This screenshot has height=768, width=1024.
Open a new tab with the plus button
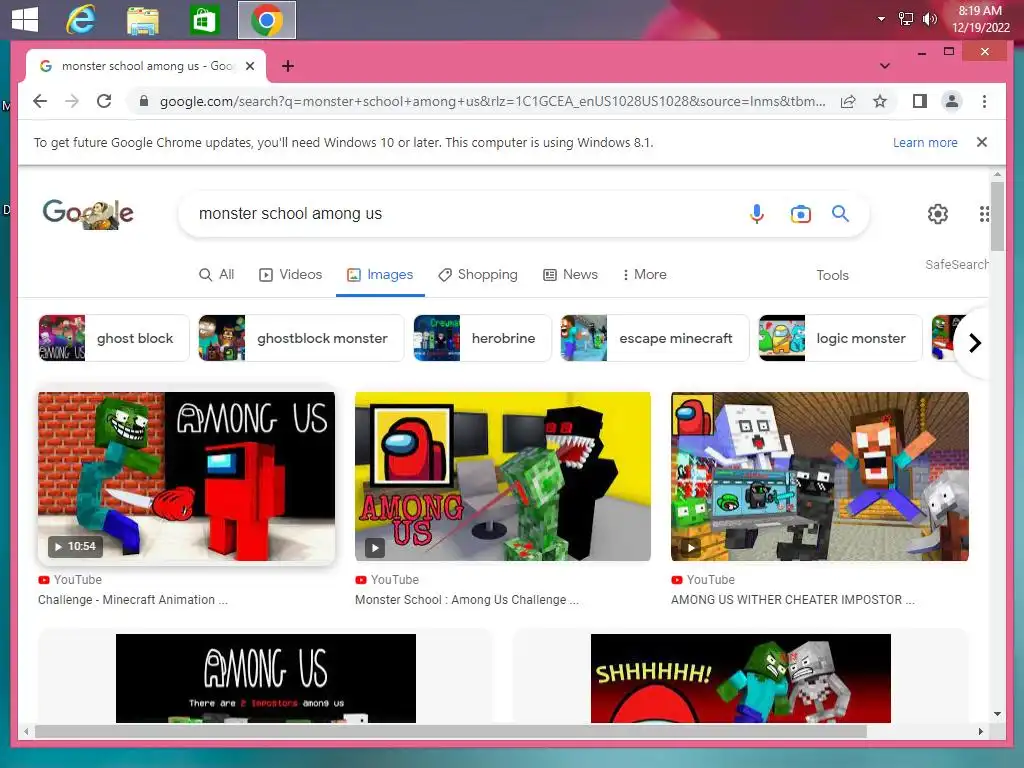287,66
